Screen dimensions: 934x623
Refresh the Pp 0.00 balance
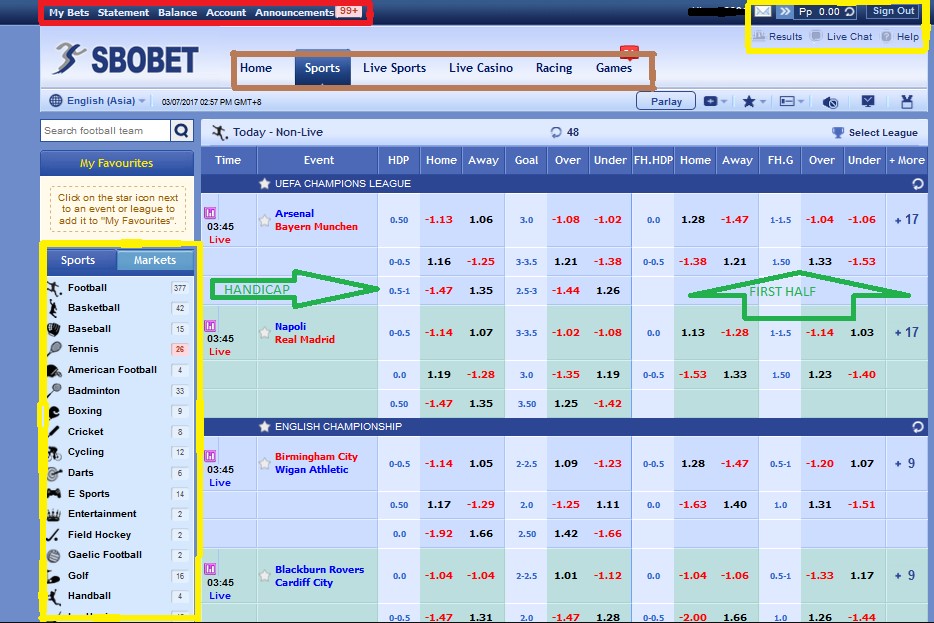coord(850,11)
